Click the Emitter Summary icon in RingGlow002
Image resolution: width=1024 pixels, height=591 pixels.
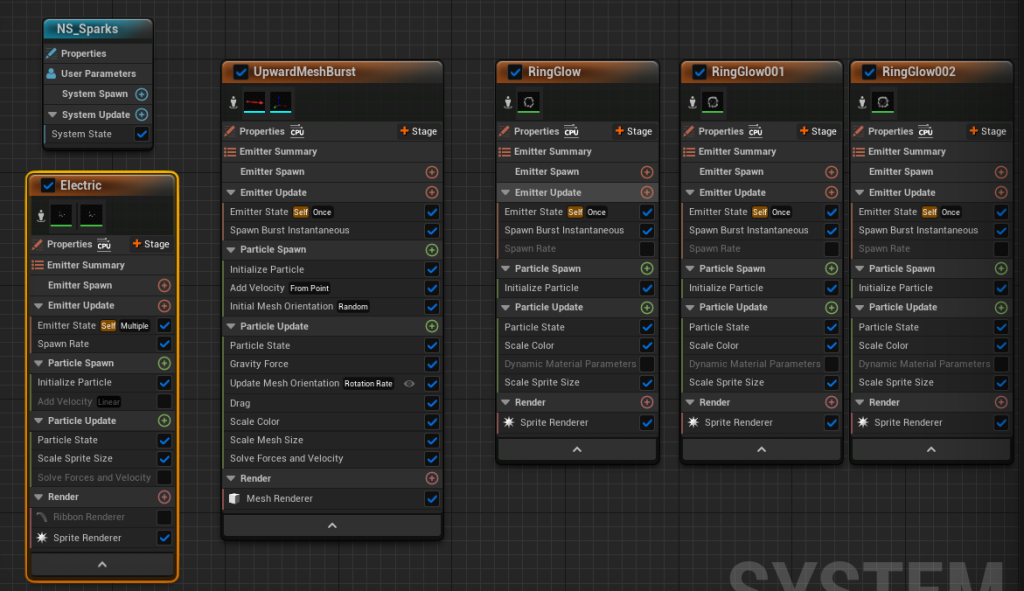pyautogui.click(x=859, y=152)
